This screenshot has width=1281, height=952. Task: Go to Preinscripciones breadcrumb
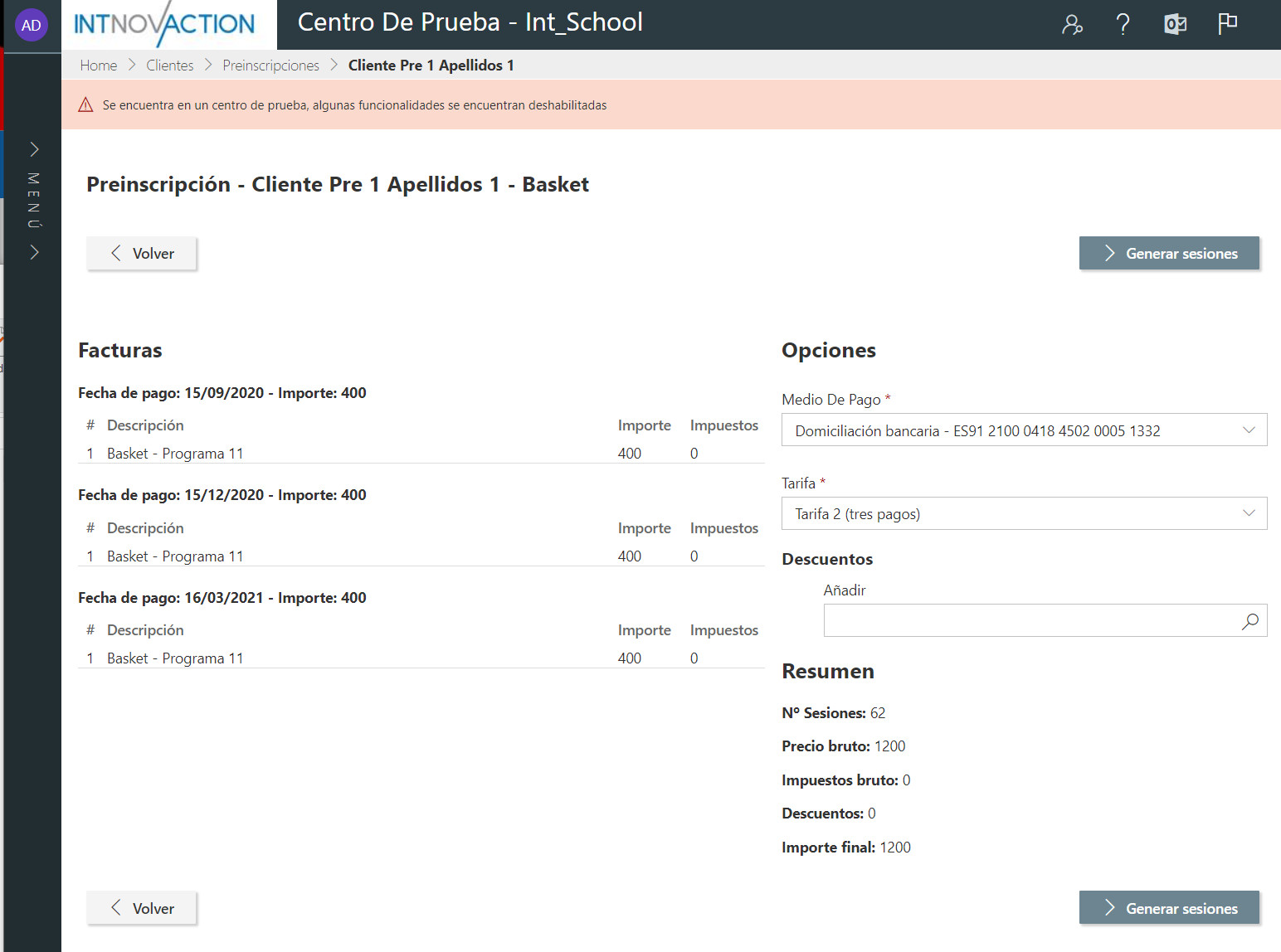click(270, 66)
